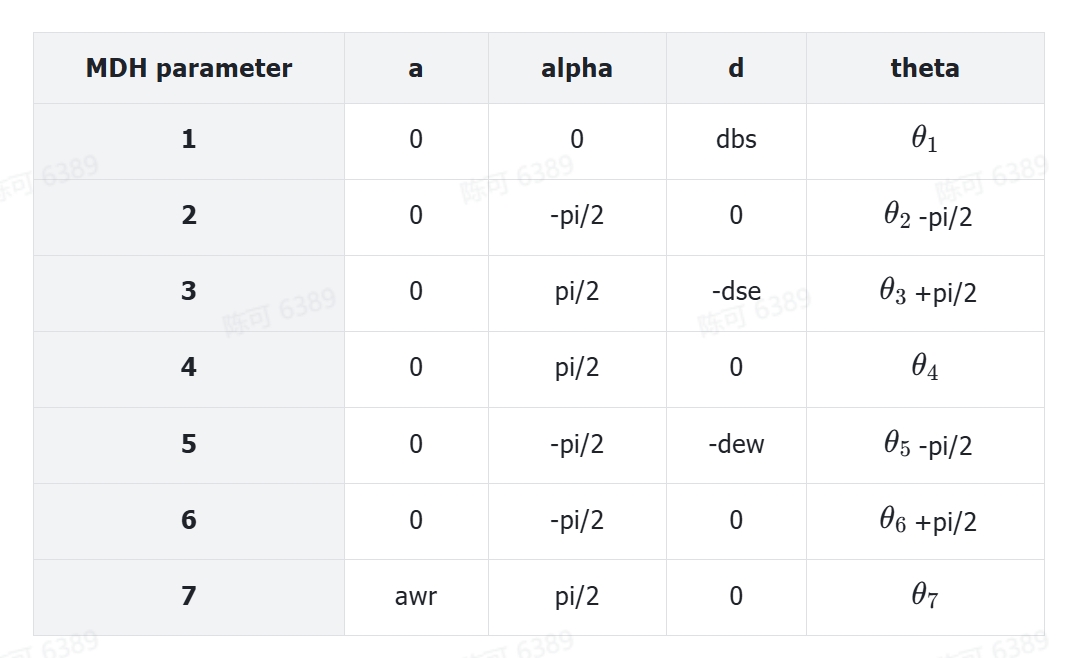Click the "dbs" cell in row 1
This screenshot has width=1072, height=658.
point(736,139)
